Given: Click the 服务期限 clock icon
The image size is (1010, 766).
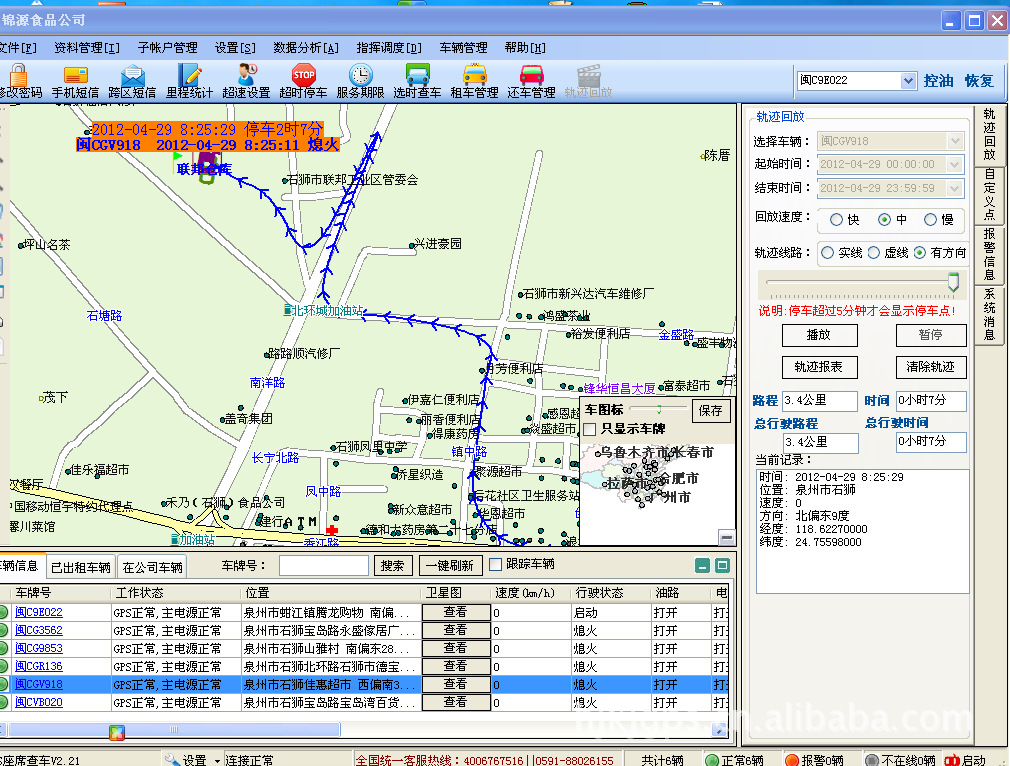Looking at the screenshot, I should point(360,76).
